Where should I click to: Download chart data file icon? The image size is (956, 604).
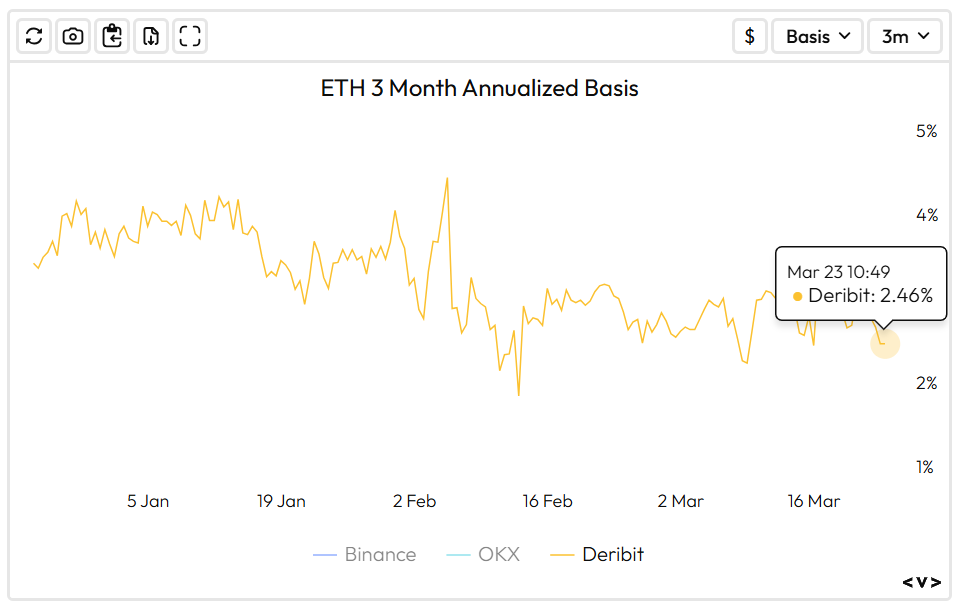151,36
